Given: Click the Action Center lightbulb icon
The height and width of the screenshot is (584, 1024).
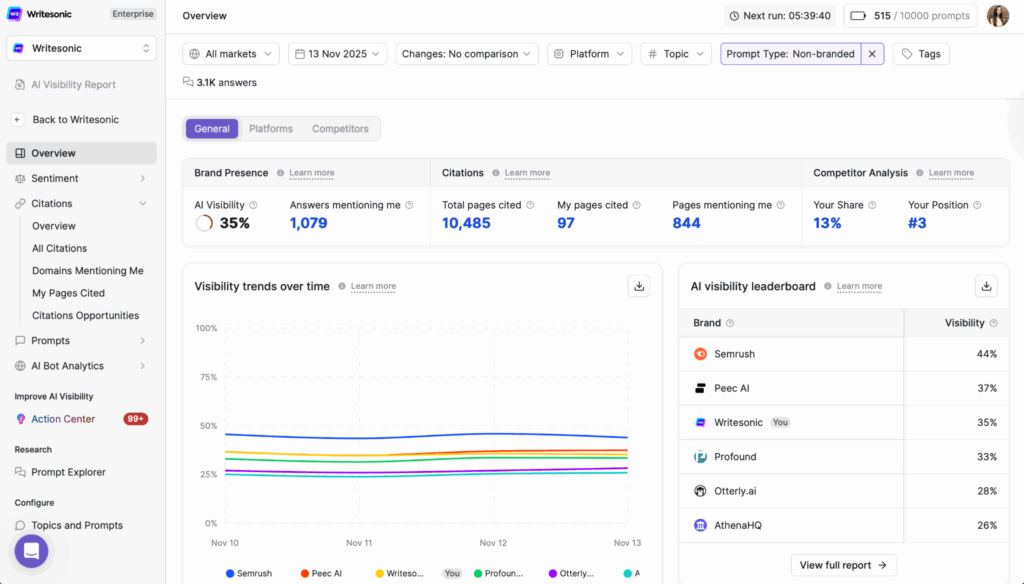Looking at the screenshot, I should coord(22,418).
